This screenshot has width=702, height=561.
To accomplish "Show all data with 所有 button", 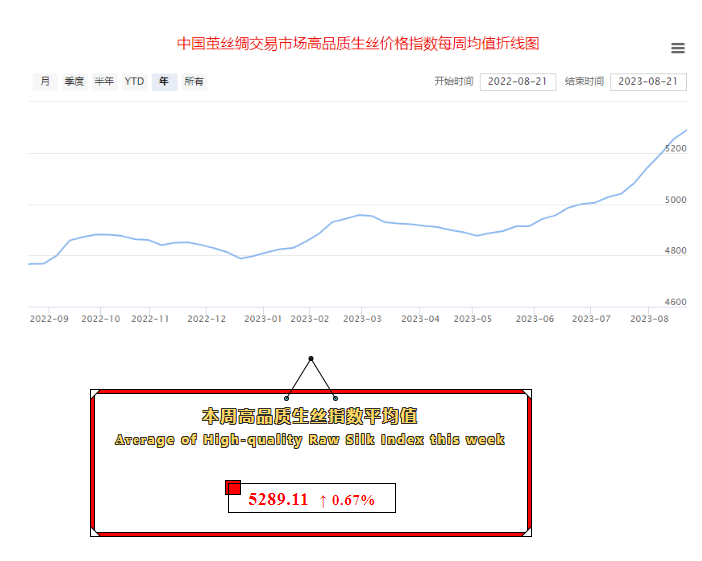I will click(194, 82).
